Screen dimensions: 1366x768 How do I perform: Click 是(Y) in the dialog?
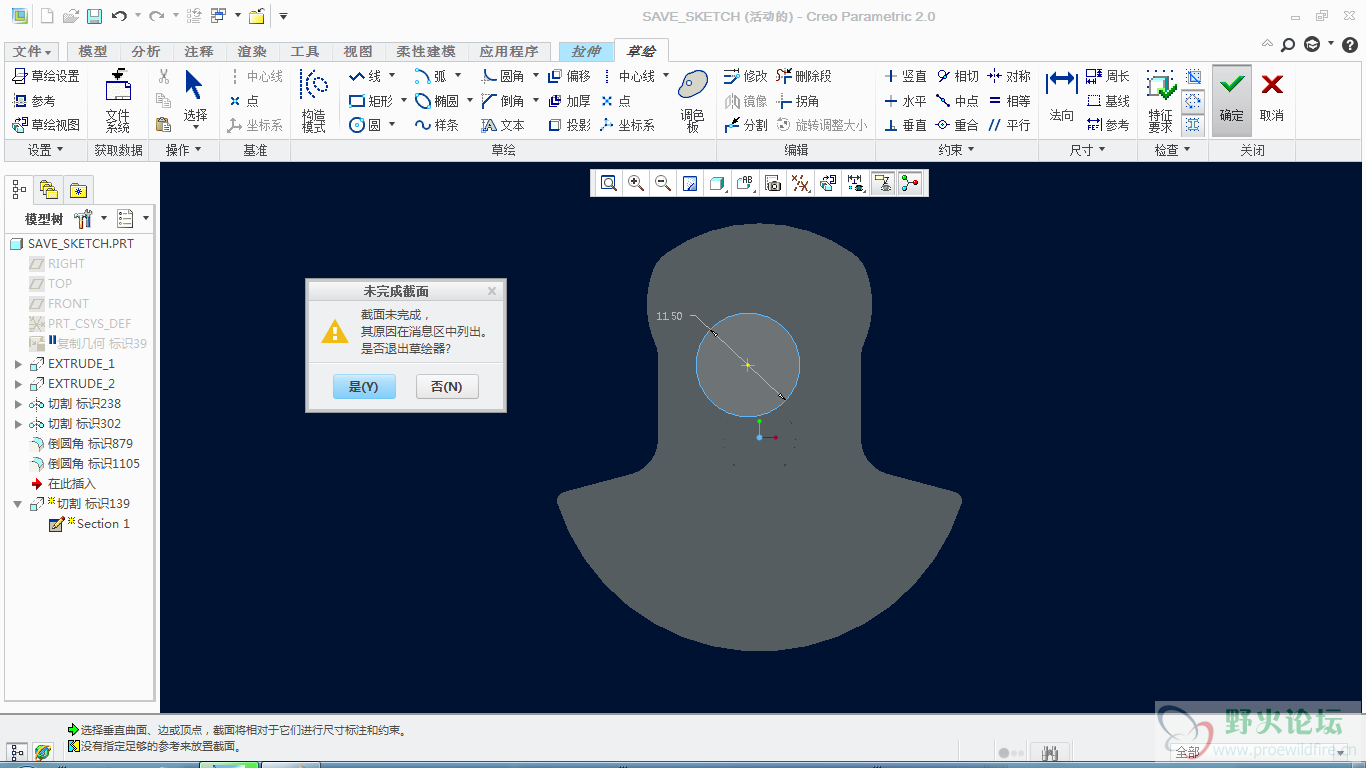(364, 387)
